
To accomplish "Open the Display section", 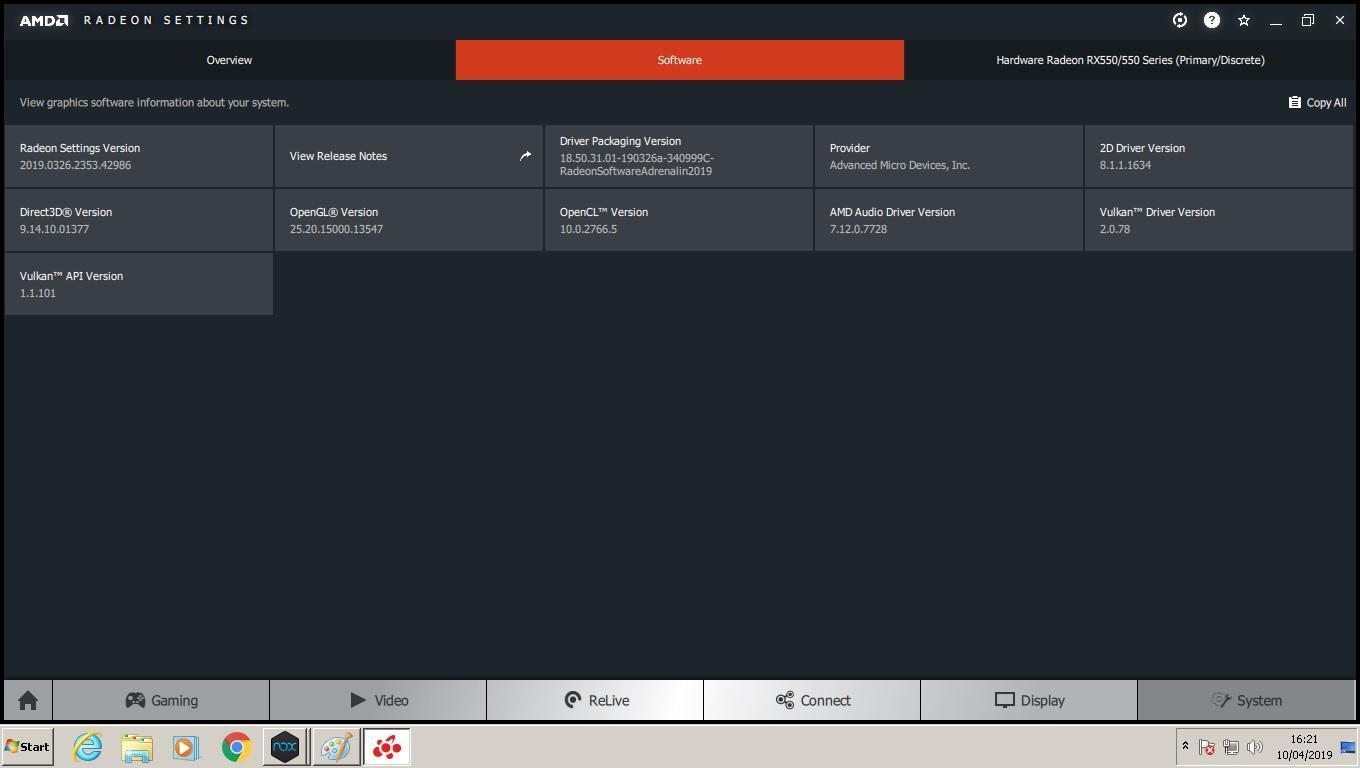I will (x=1029, y=700).
